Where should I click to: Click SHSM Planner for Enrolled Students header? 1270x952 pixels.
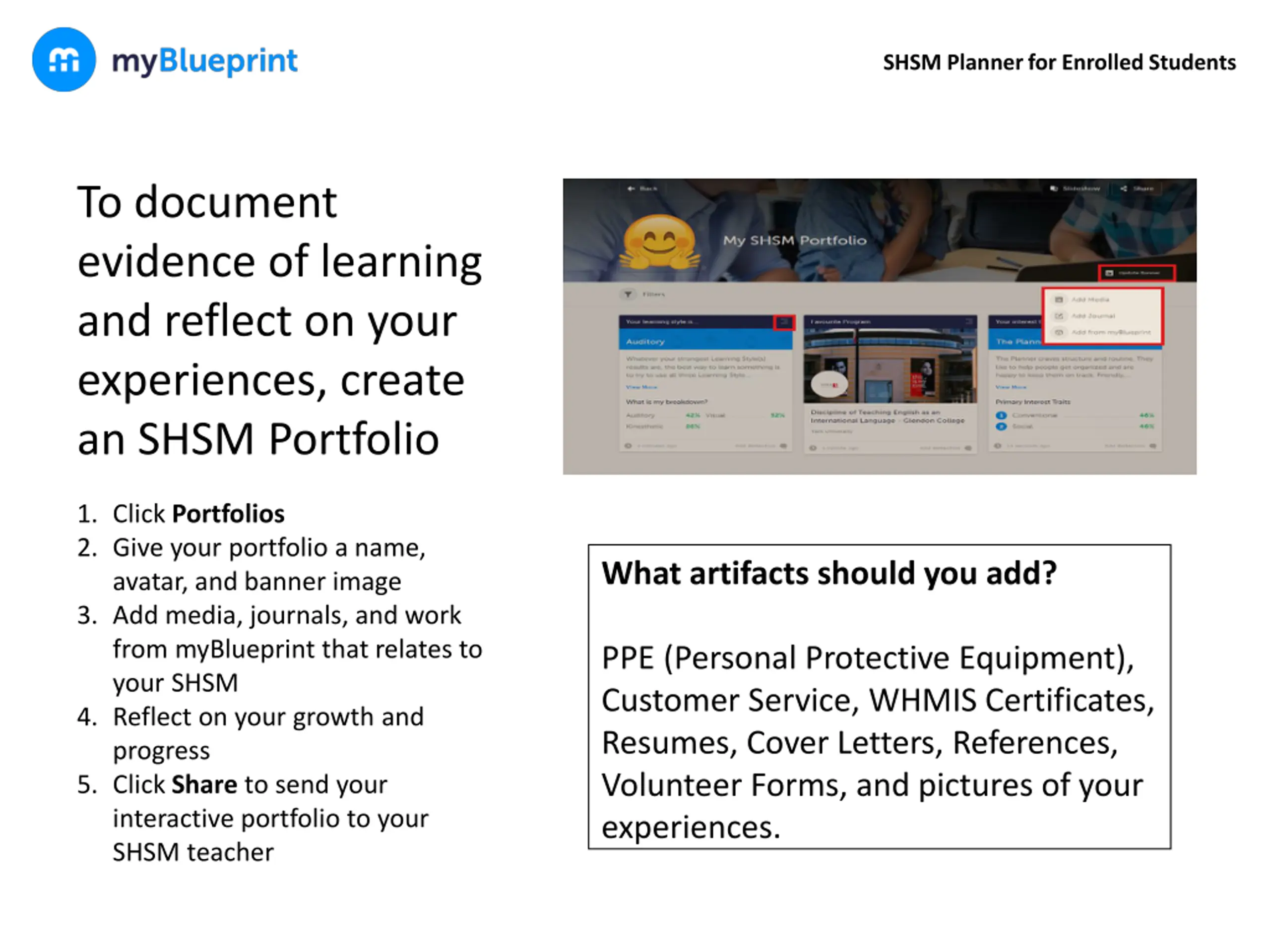point(1059,62)
